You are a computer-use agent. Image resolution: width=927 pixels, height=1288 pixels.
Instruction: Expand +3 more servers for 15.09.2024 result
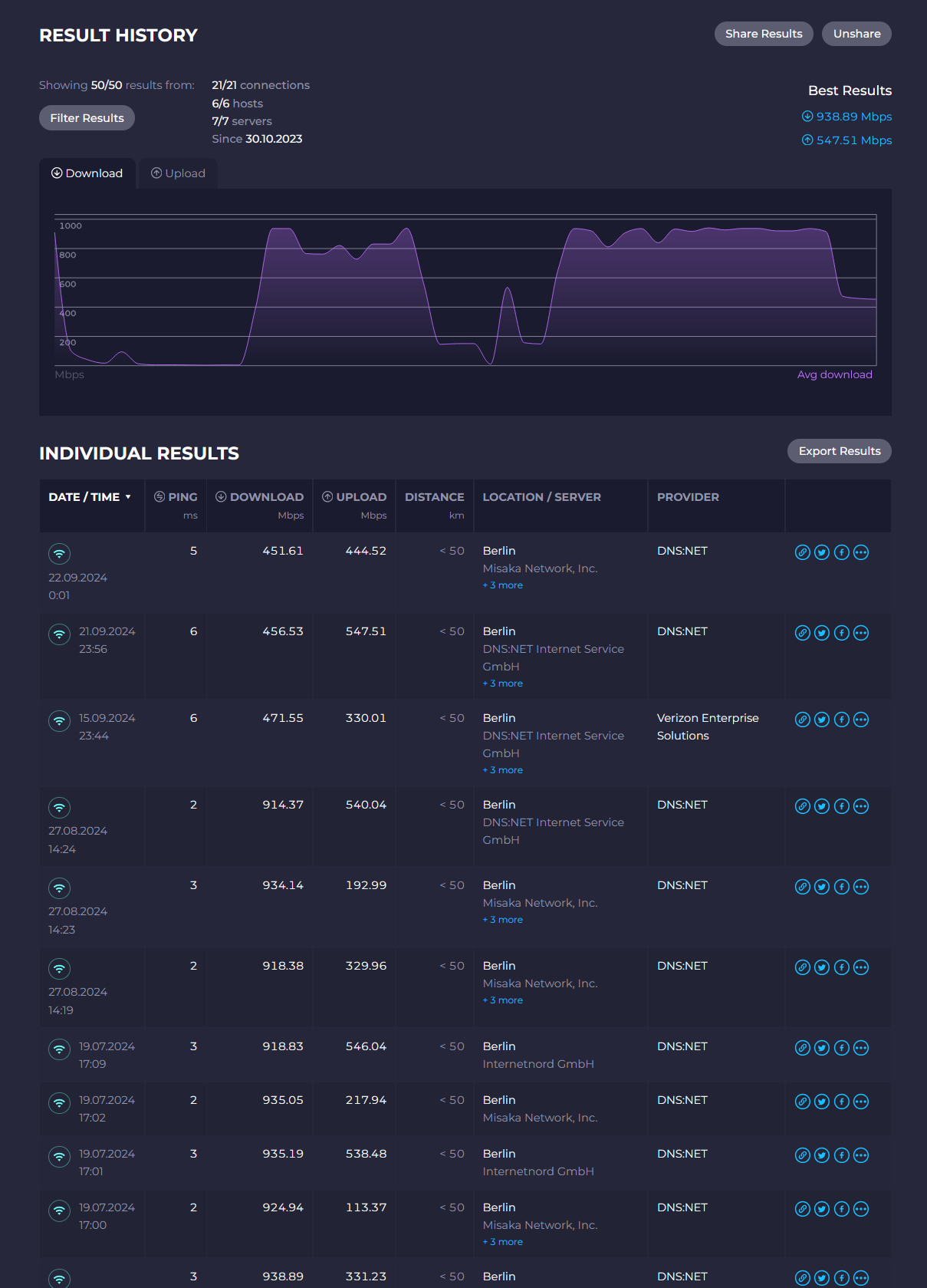pyautogui.click(x=503, y=770)
